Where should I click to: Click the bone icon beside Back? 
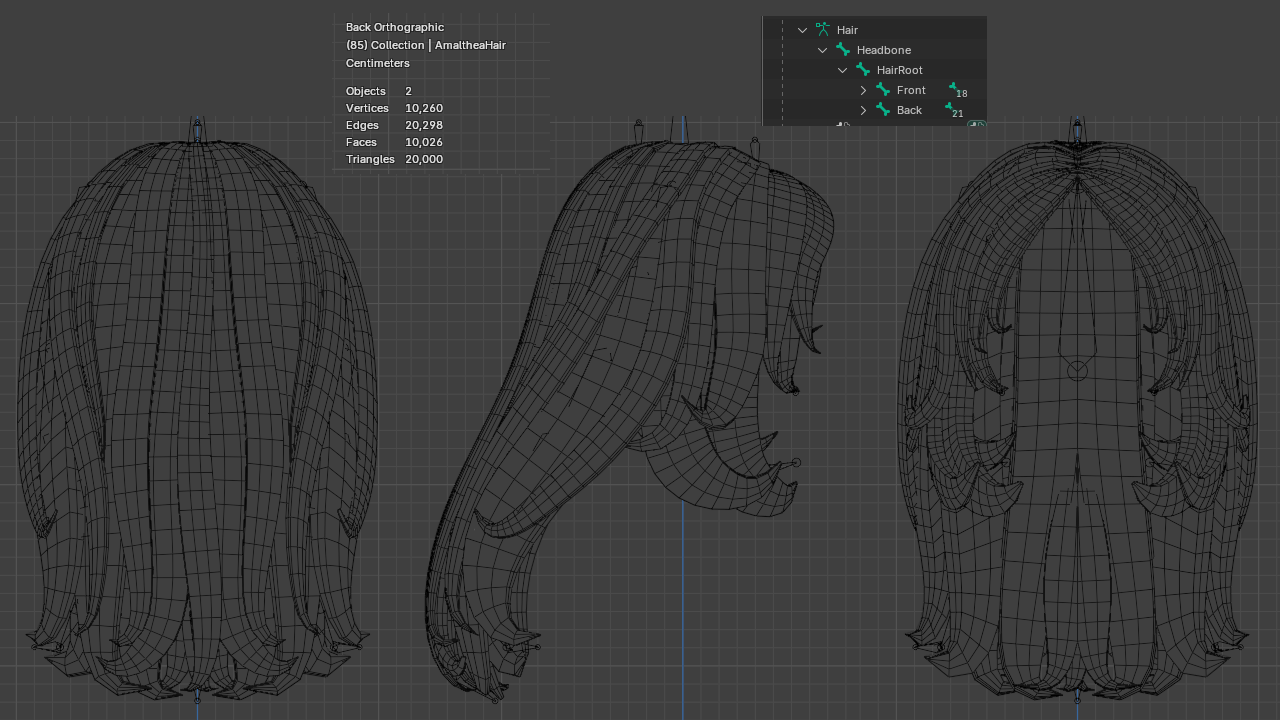tap(881, 110)
